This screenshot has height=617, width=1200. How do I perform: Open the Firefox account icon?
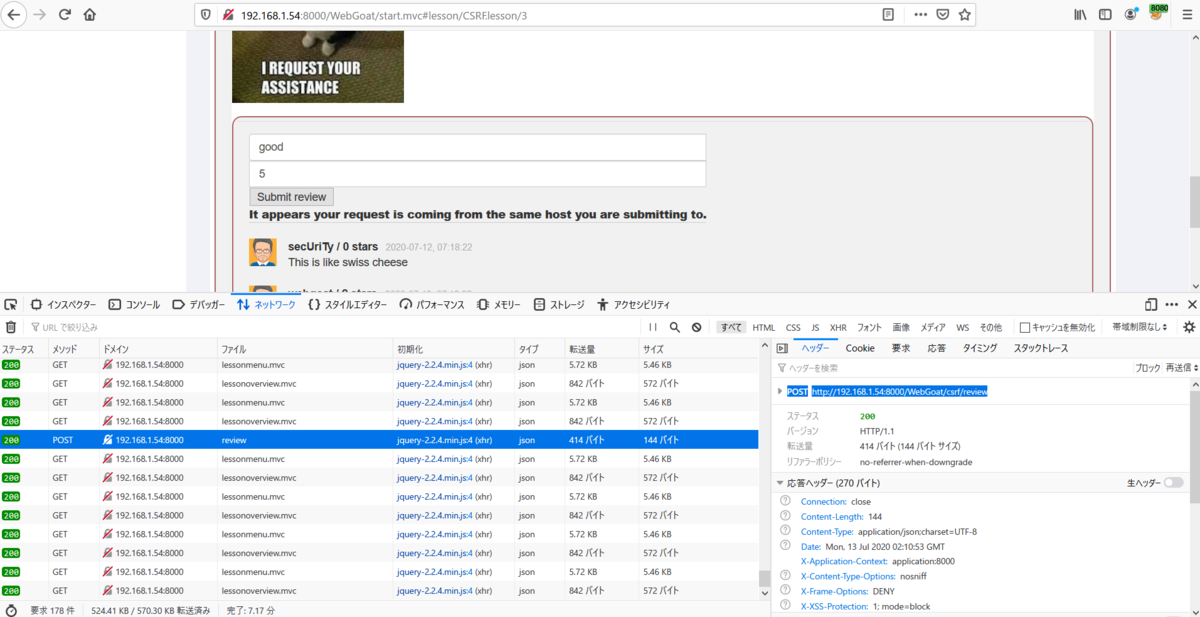click(x=1132, y=15)
